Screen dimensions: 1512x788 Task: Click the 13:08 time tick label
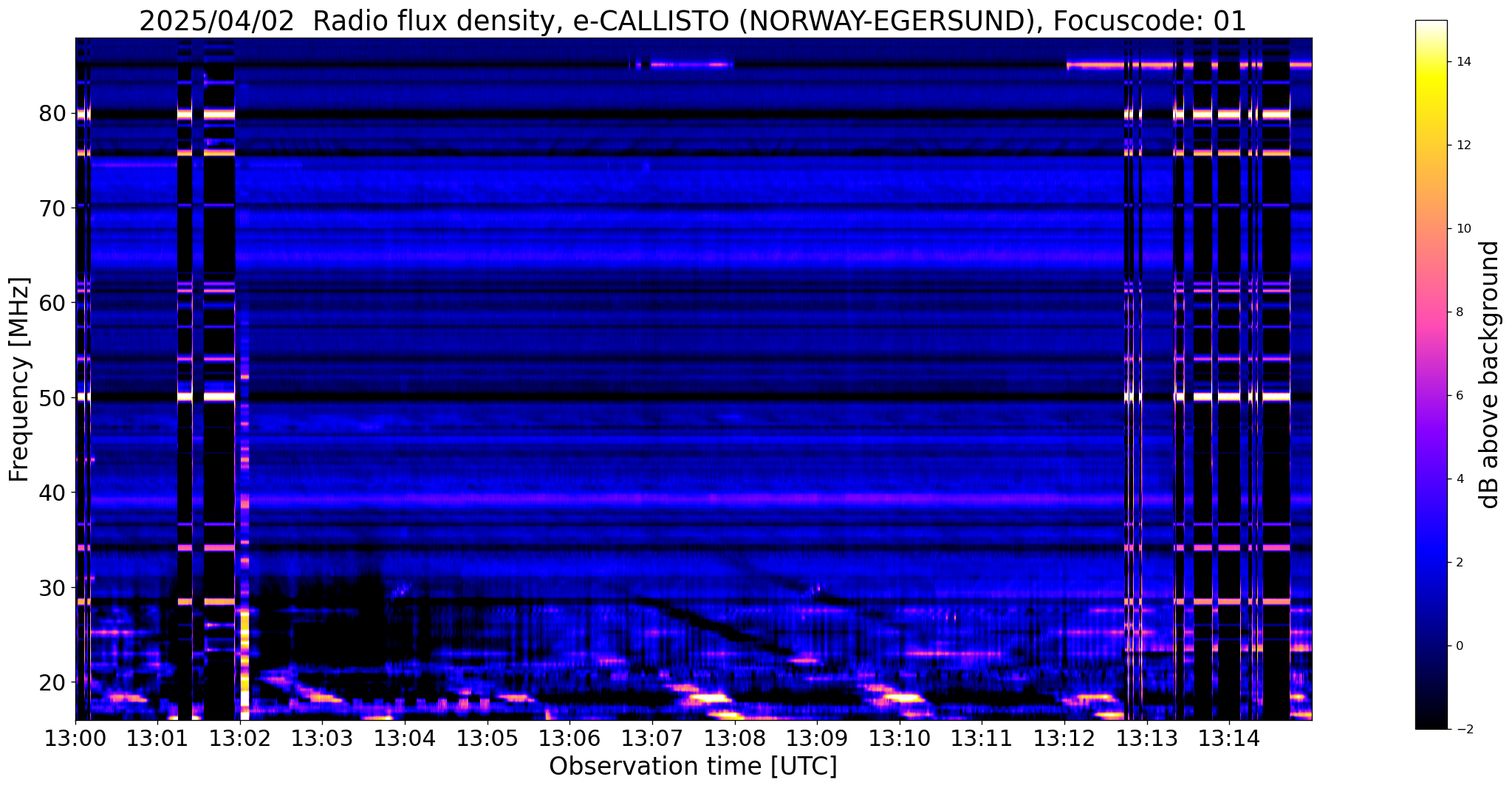(x=734, y=738)
